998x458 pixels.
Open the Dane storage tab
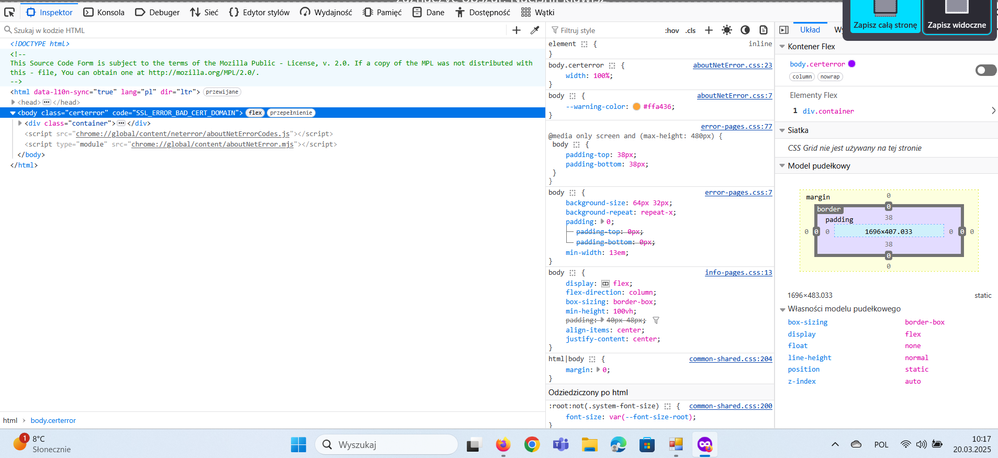pyautogui.click(x=427, y=12)
